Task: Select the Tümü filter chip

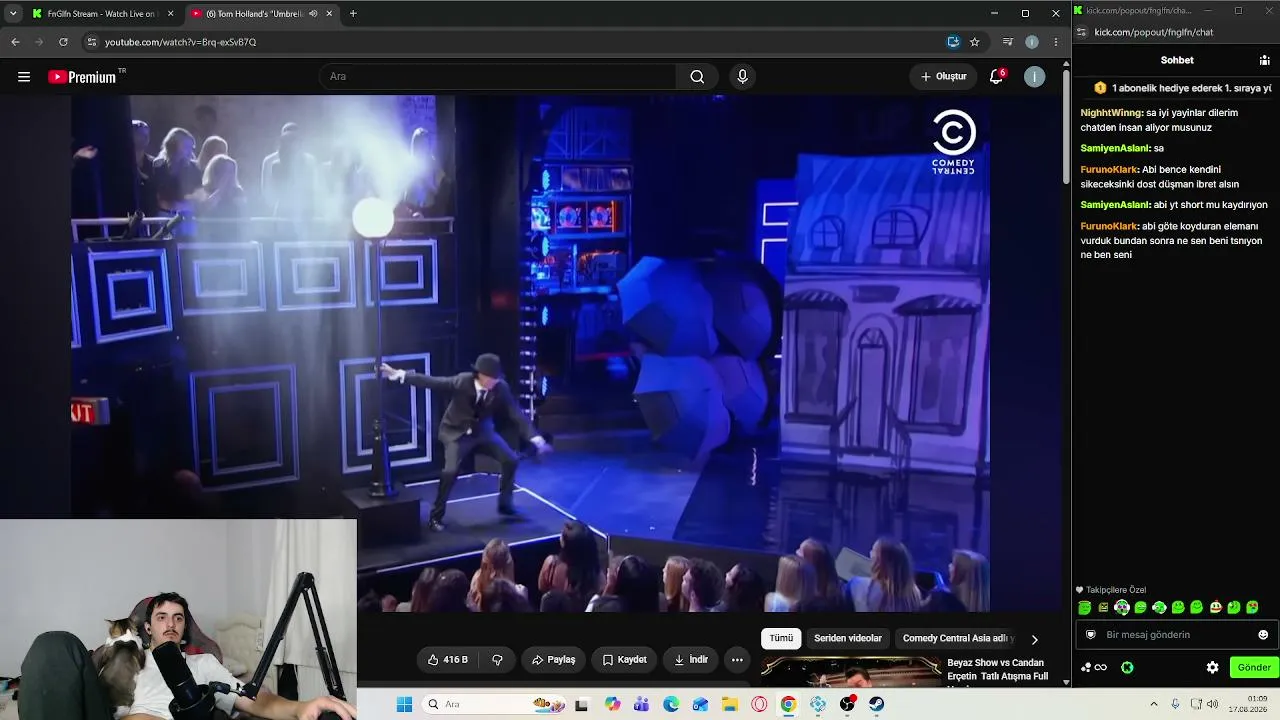Action: 781,638
